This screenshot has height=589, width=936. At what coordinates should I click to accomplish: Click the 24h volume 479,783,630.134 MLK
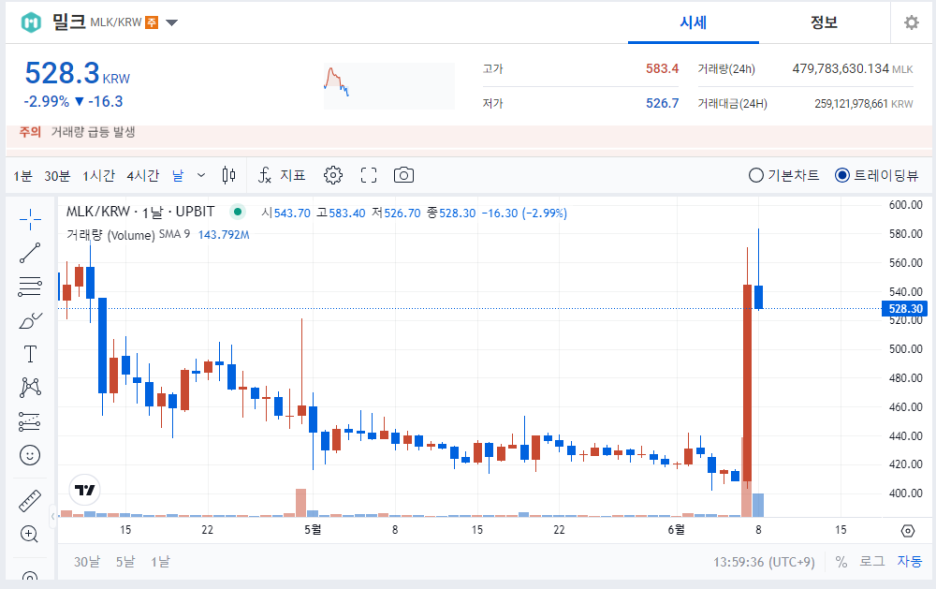coord(852,69)
